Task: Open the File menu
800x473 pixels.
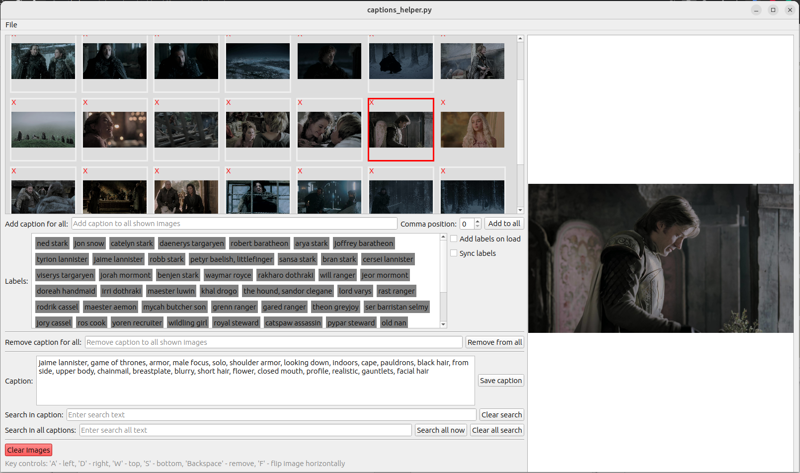Action: coord(11,24)
